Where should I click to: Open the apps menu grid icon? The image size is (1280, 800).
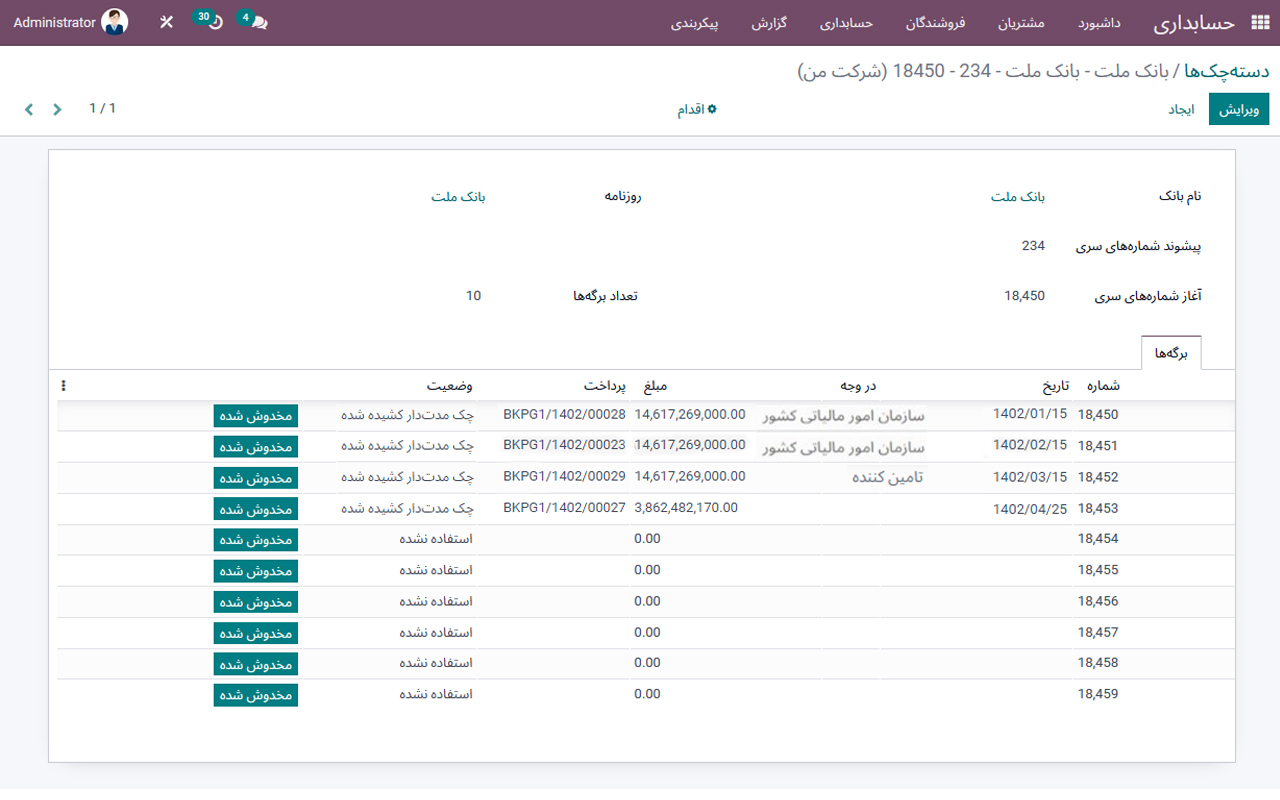(1258, 21)
